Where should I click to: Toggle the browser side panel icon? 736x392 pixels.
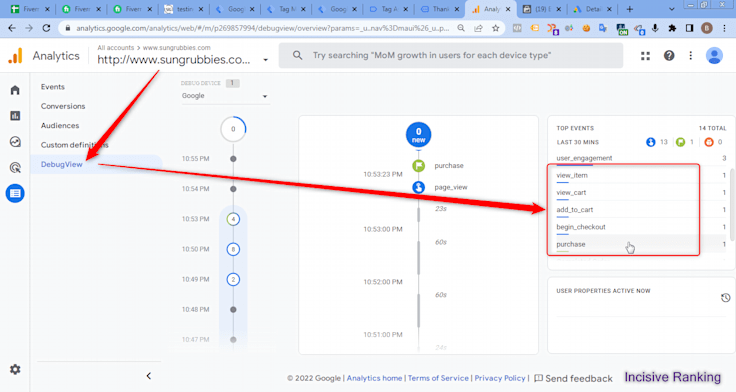[x=689, y=28]
